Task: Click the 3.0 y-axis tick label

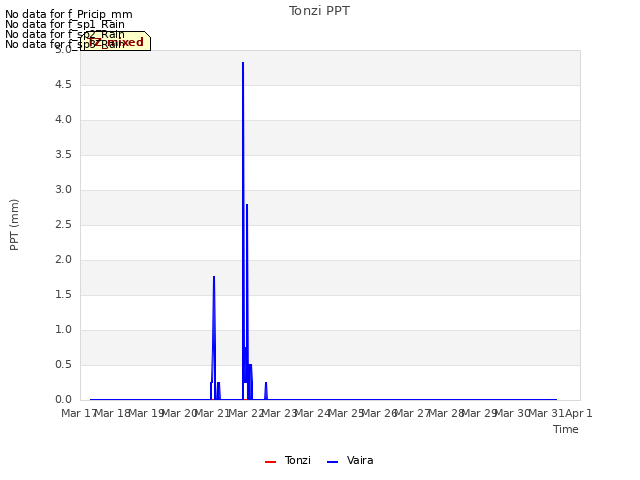Action: (x=63, y=190)
